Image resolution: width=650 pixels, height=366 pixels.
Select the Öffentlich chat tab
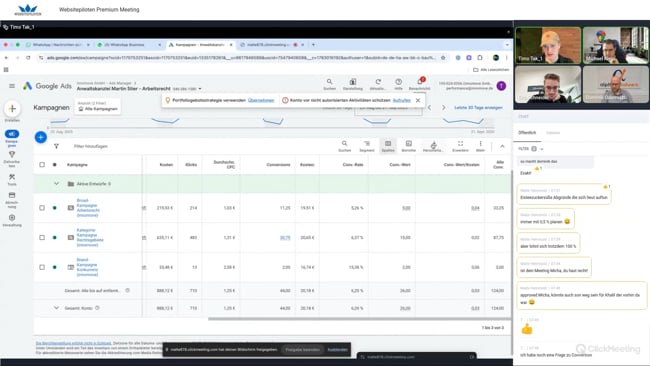(x=527, y=133)
